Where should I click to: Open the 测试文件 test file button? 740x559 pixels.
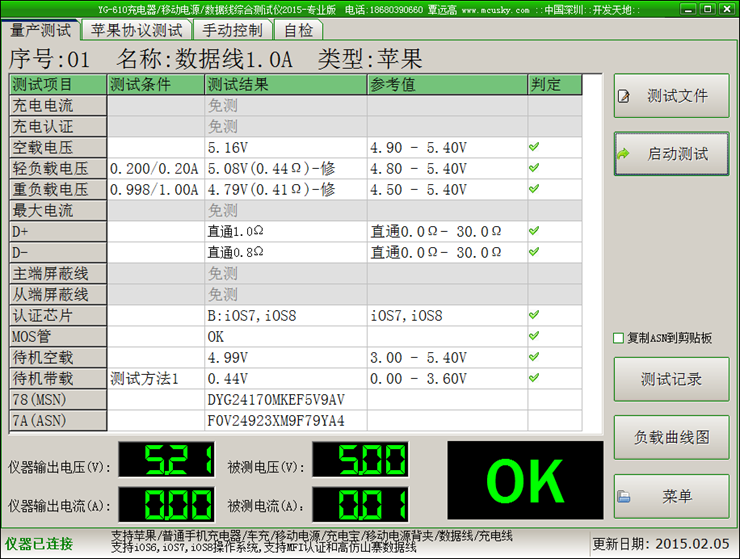[670, 96]
